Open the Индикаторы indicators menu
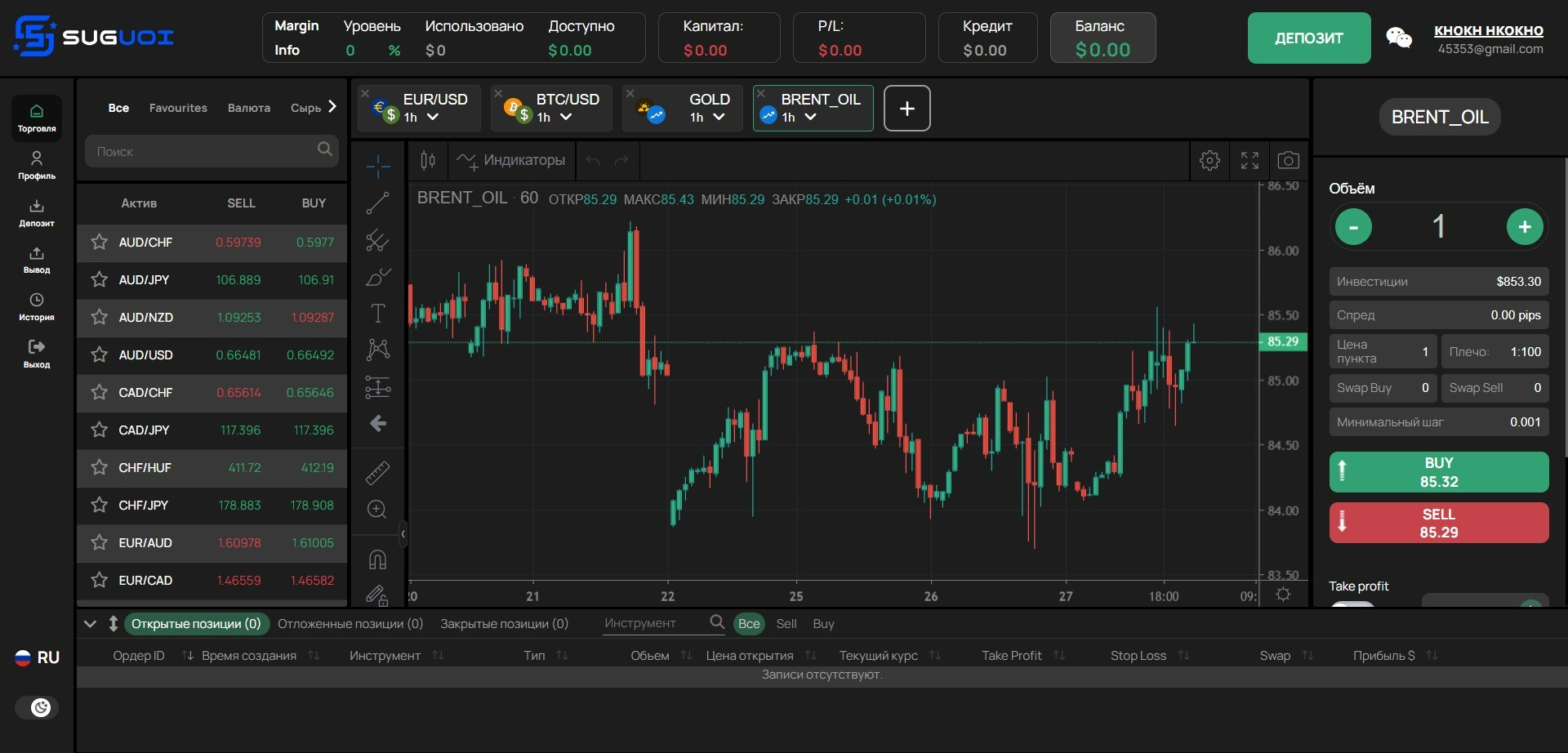1568x753 pixels. 511,160
